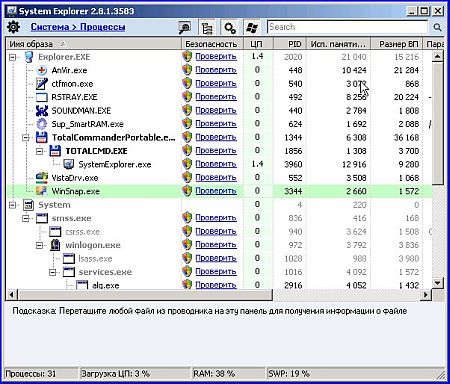Click Проверить link for lsass.exe
The image size is (450, 384).
point(216,258)
